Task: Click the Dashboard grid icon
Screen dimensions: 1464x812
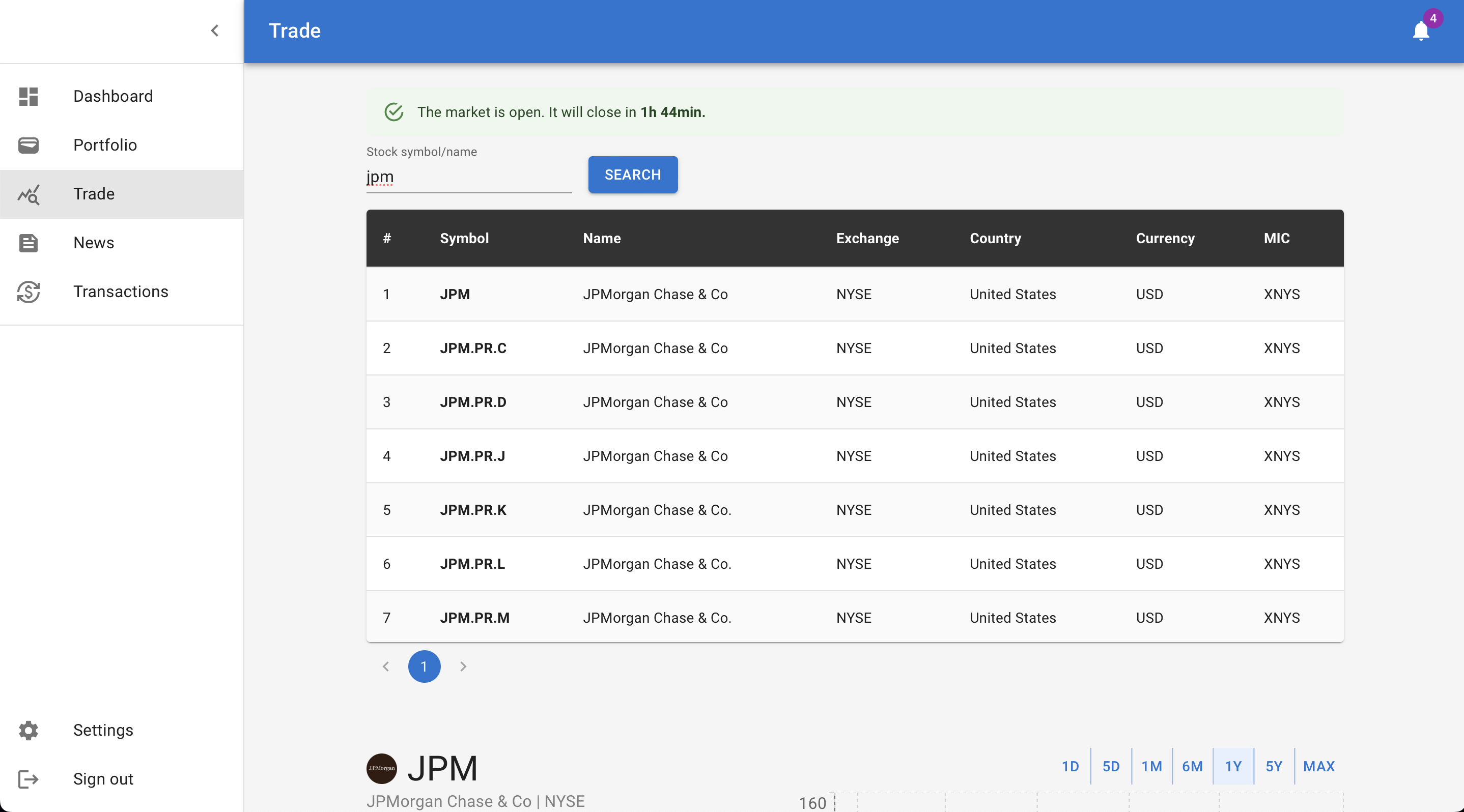Action: 29,96
